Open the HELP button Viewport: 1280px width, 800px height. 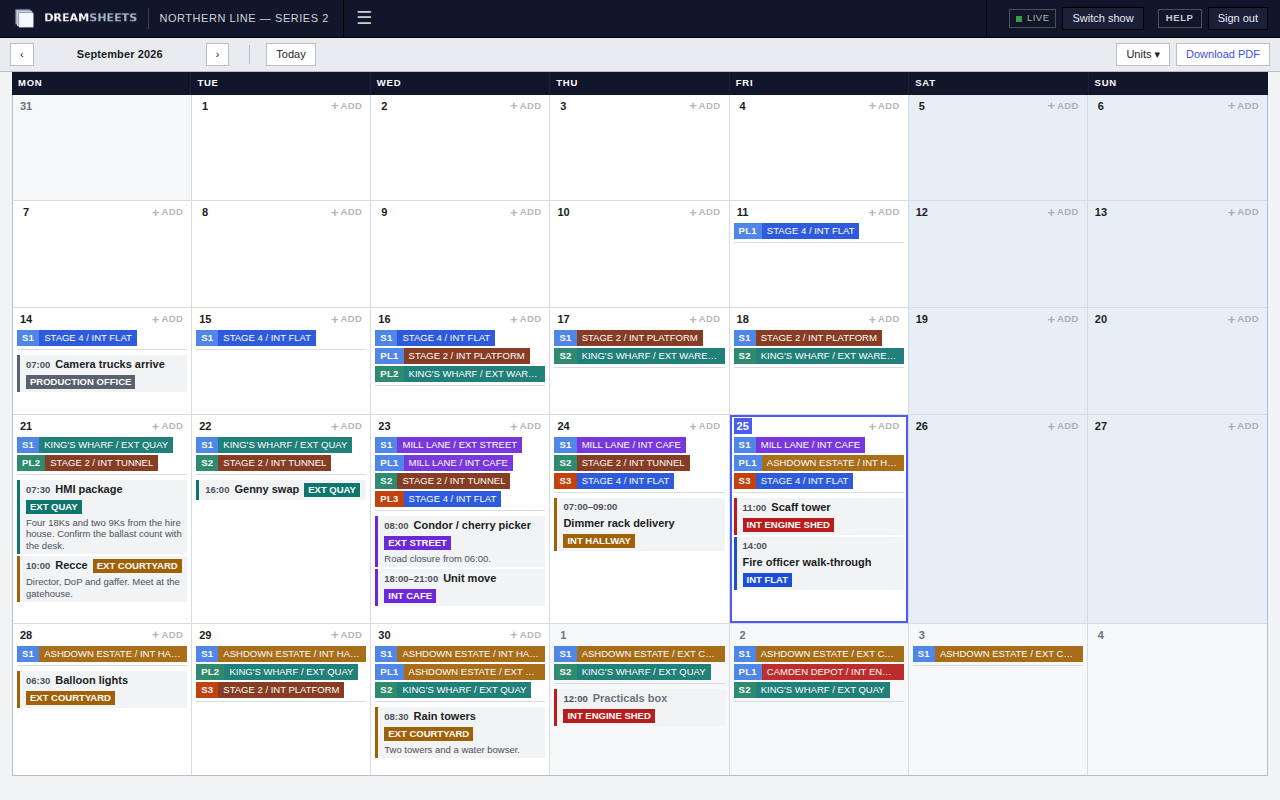point(1180,18)
